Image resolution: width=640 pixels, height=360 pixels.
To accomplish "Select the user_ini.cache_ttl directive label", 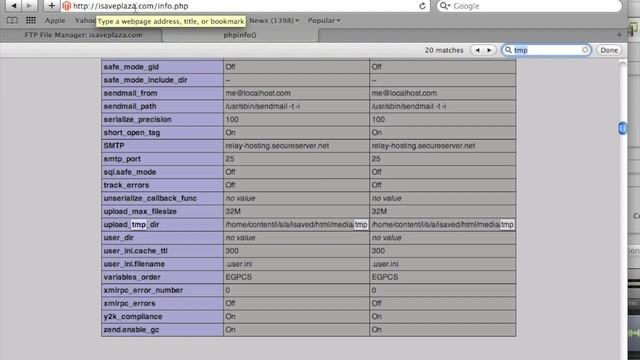I will (136, 251).
